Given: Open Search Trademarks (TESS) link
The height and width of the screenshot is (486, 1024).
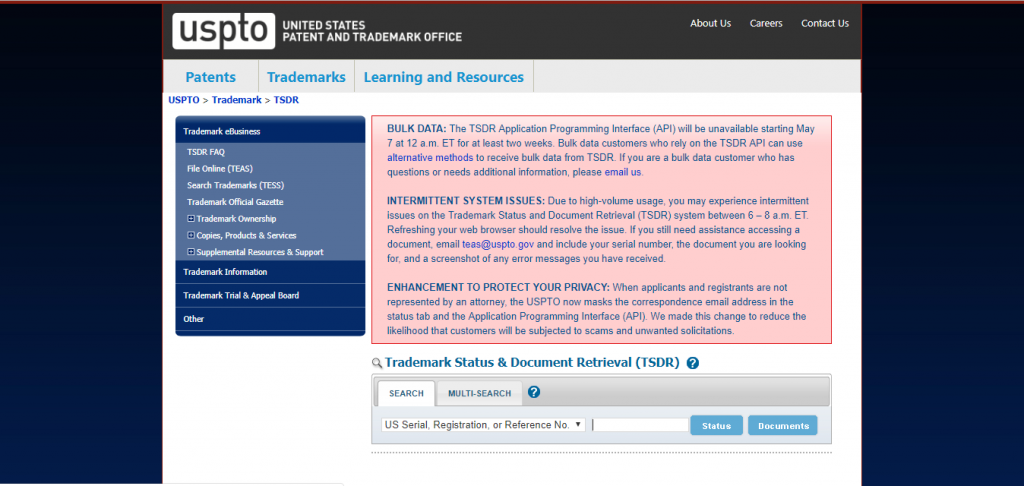Looking at the screenshot, I should (x=236, y=186).
